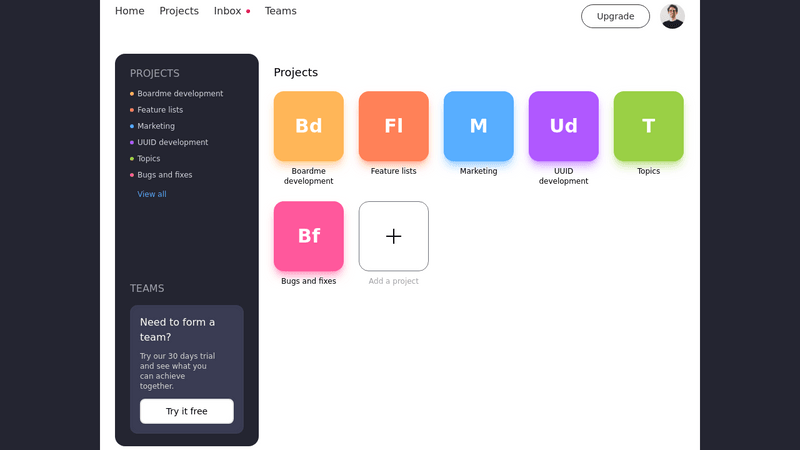Click the Bugs and fixes label under the tile
This screenshot has width=800, height=450.
click(309, 281)
